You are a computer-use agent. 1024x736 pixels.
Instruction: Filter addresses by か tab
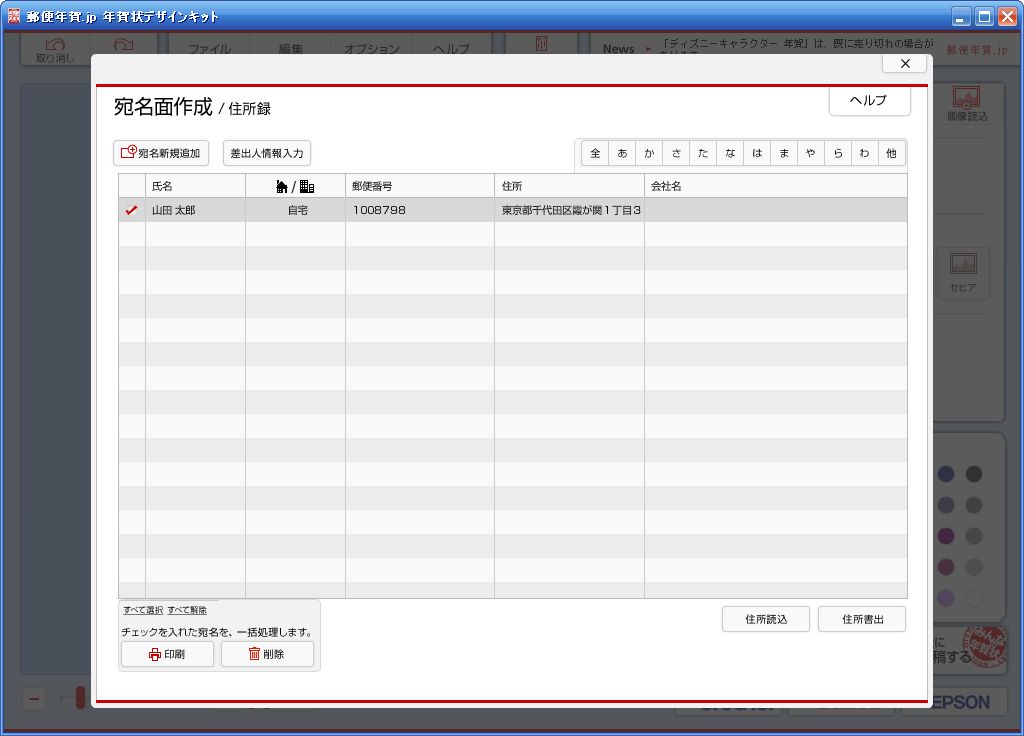pyautogui.click(x=649, y=153)
